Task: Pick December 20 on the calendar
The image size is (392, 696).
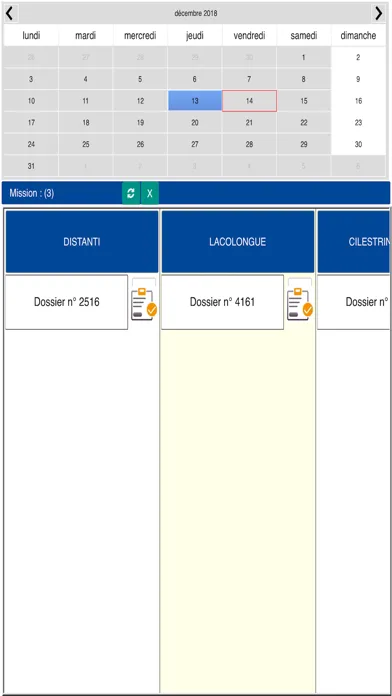Action: point(195,123)
